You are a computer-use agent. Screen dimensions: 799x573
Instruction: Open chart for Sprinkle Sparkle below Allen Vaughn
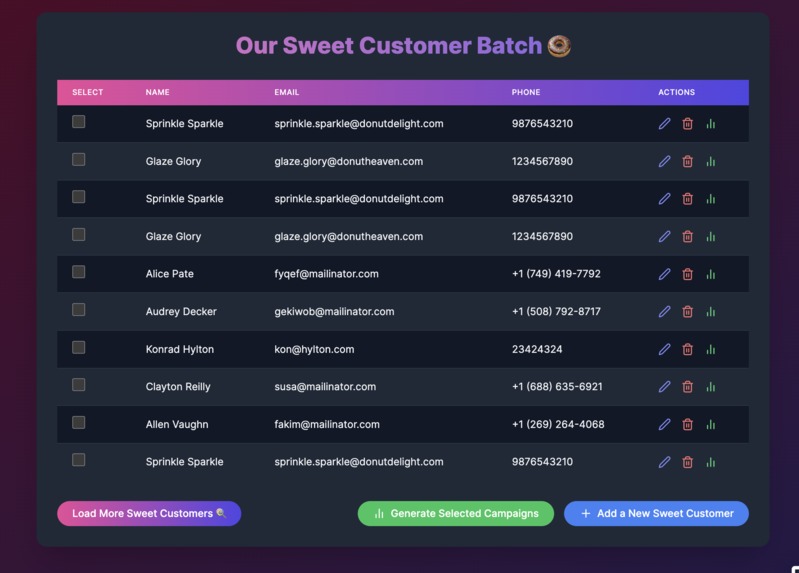pos(711,462)
